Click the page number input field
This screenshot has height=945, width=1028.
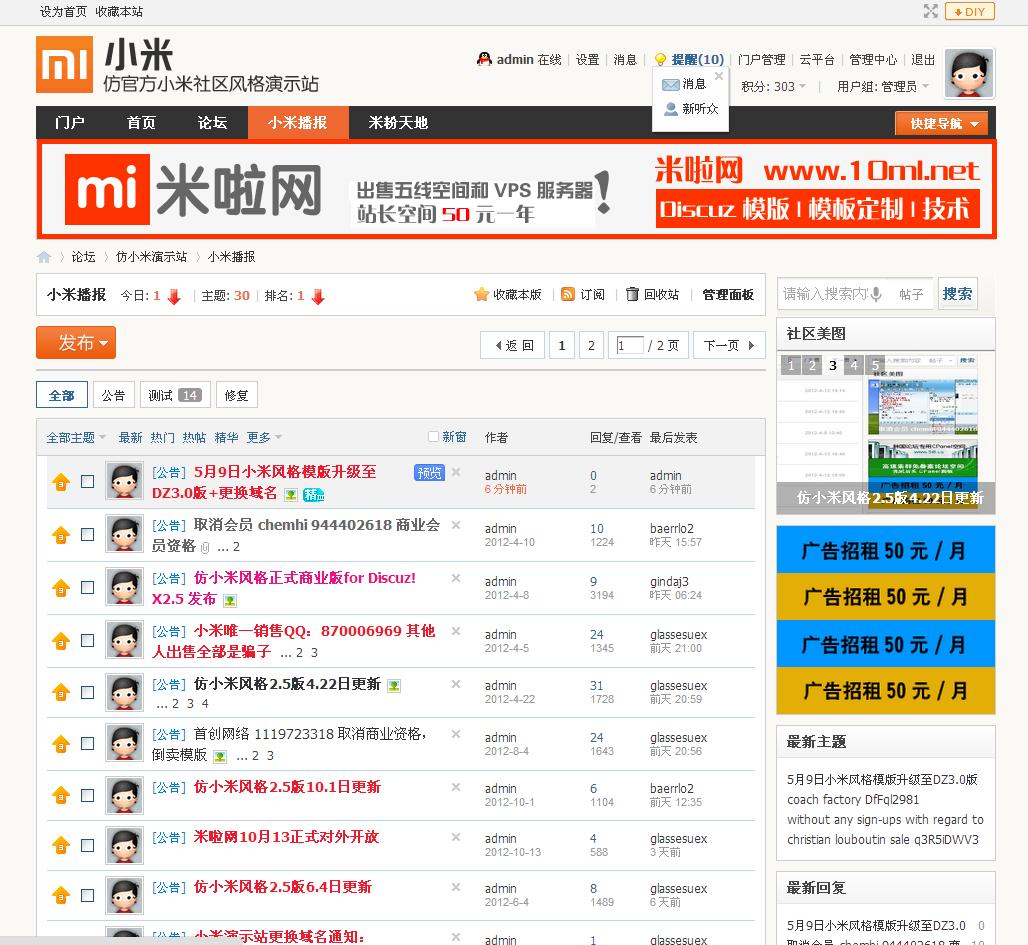(x=630, y=345)
